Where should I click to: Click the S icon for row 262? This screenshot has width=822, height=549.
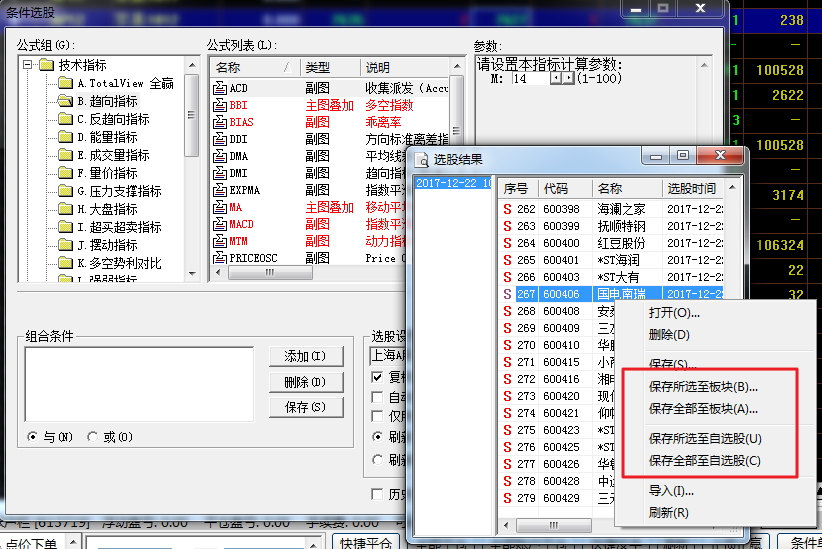tap(508, 209)
